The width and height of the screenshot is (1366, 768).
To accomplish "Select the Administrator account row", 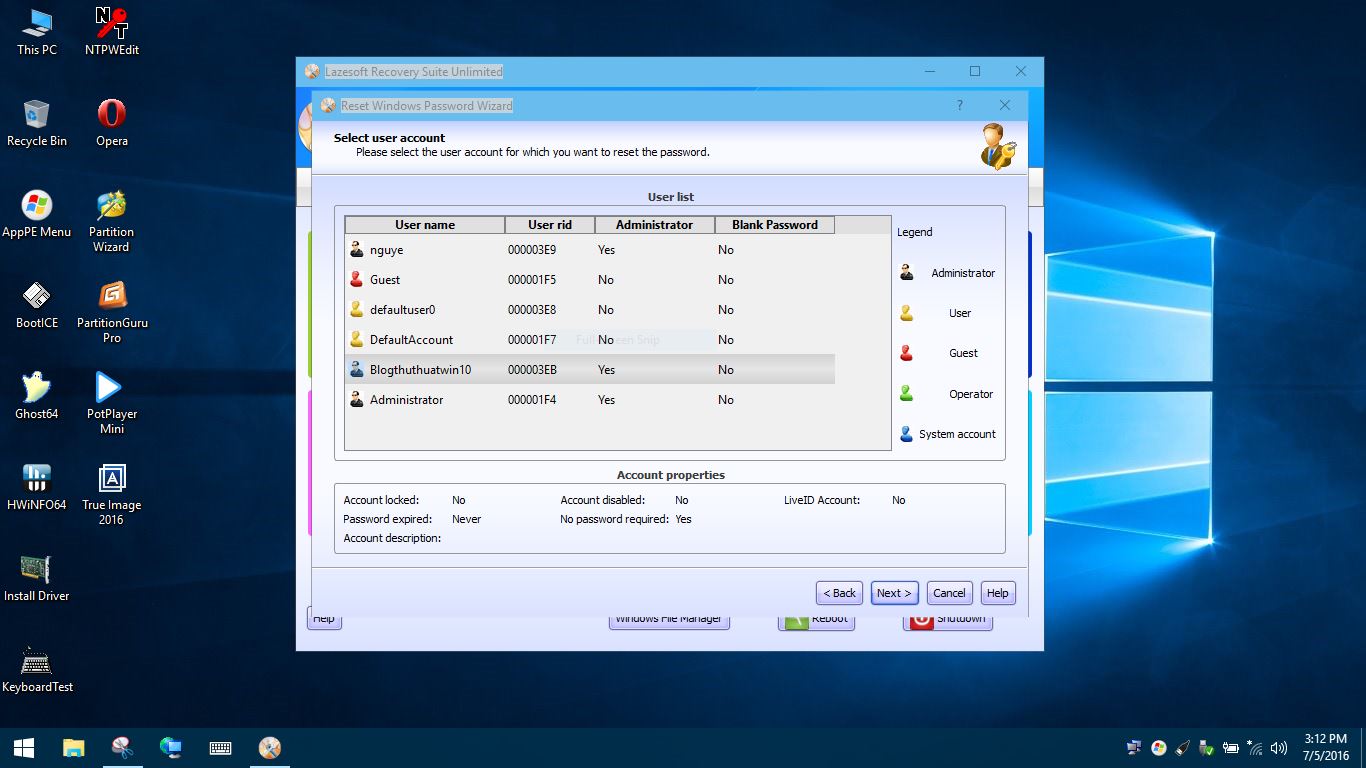I will (590, 400).
